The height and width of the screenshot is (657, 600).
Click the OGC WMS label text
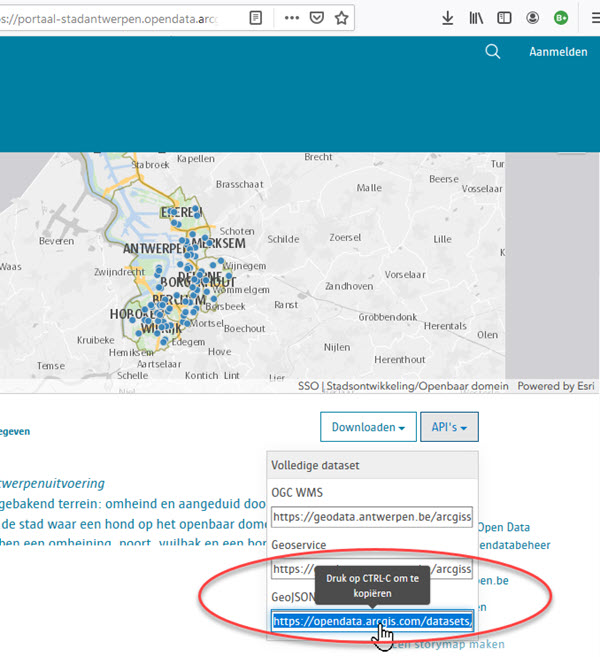(x=297, y=492)
